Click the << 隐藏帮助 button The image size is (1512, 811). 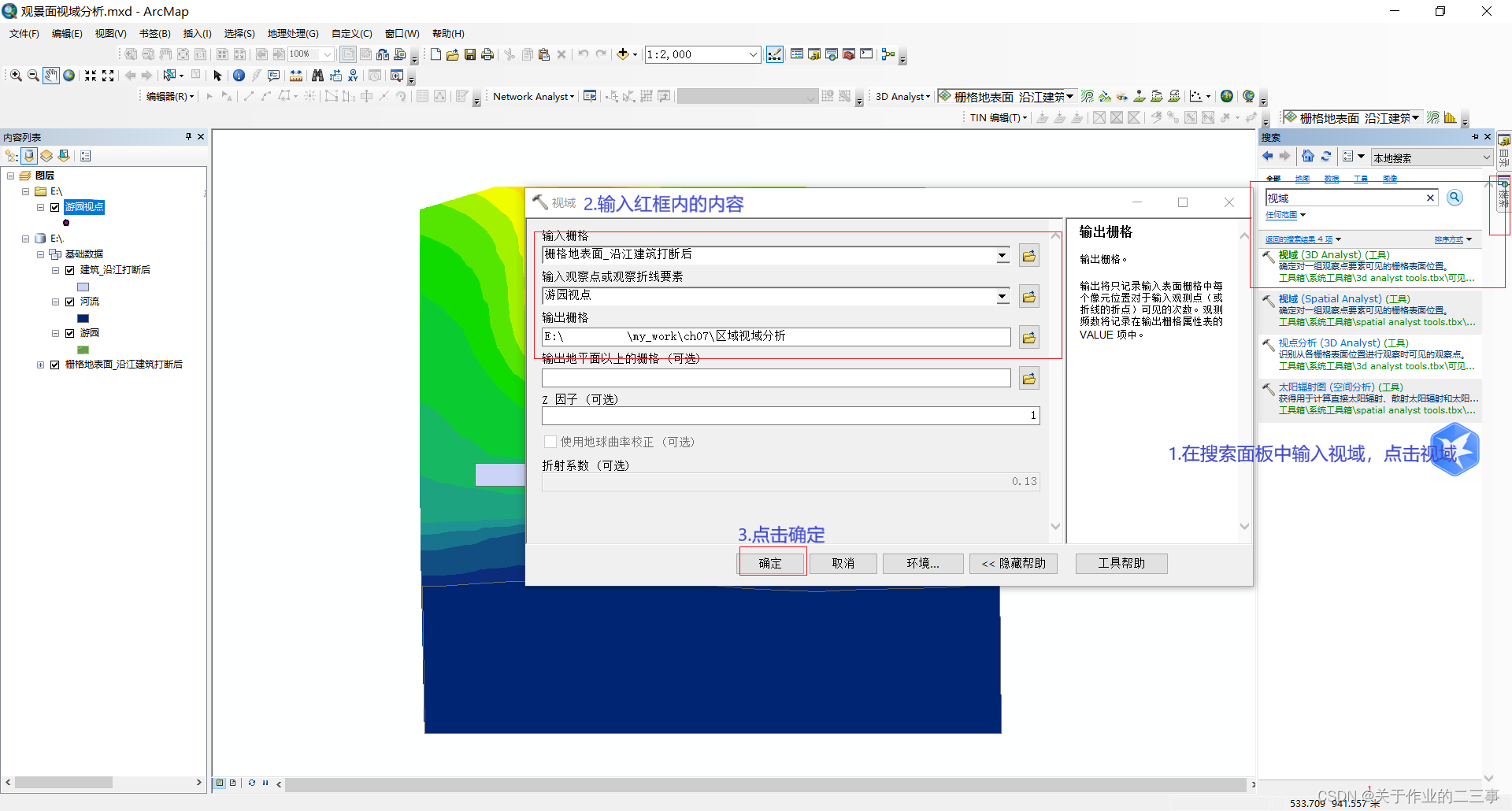(x=1014, y=563)
